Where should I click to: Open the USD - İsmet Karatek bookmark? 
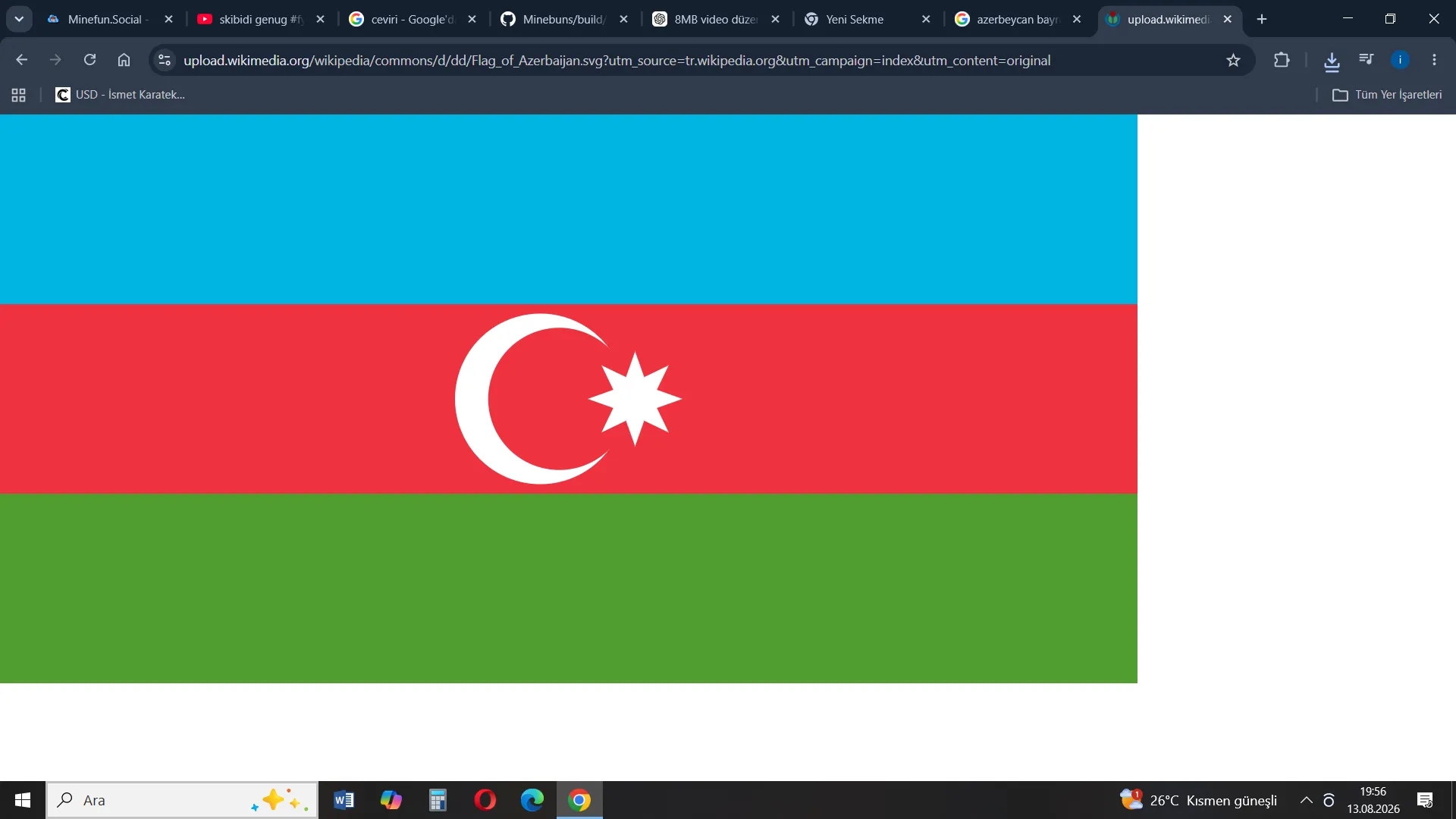pyautogui.click(x=121, y=95)
